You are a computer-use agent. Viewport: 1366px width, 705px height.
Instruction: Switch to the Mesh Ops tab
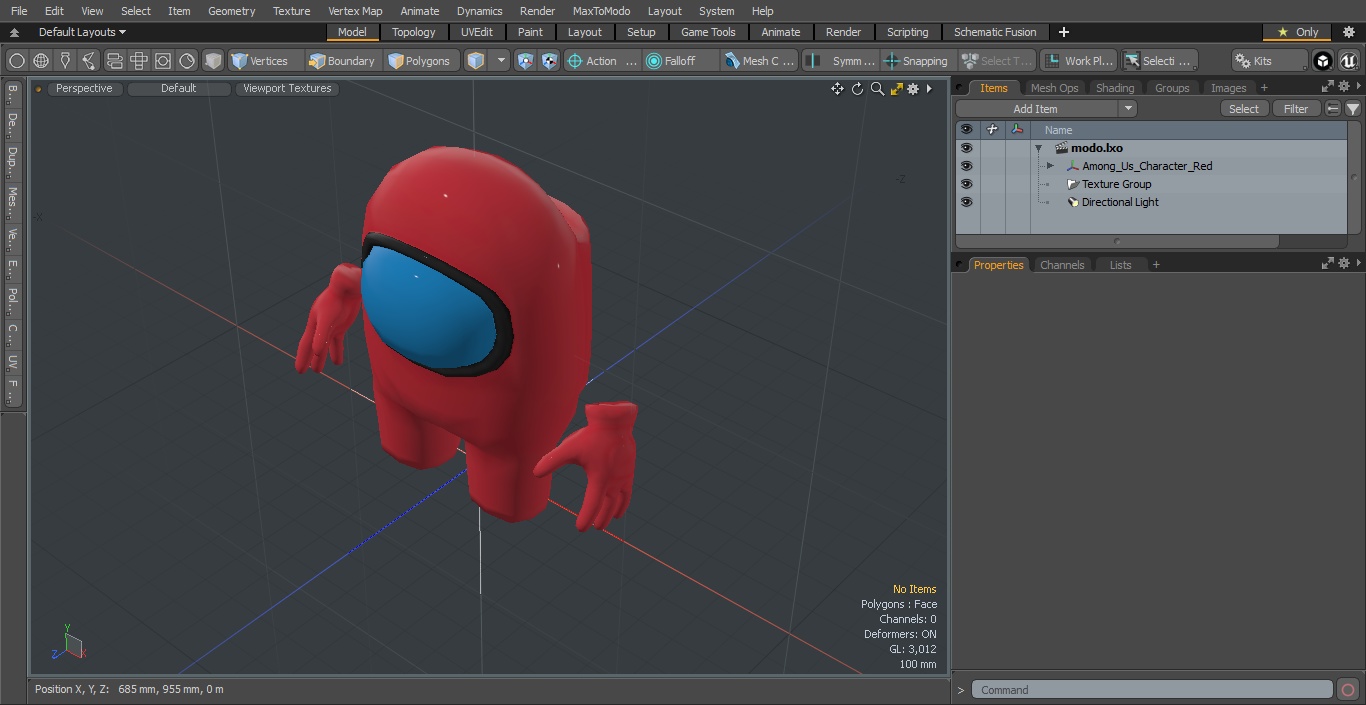[1054, 88]
